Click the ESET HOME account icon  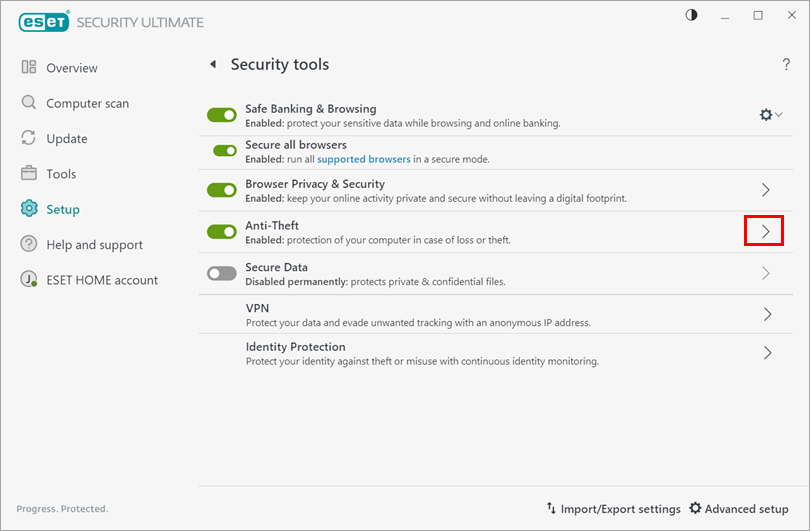[x=29, y=280]
